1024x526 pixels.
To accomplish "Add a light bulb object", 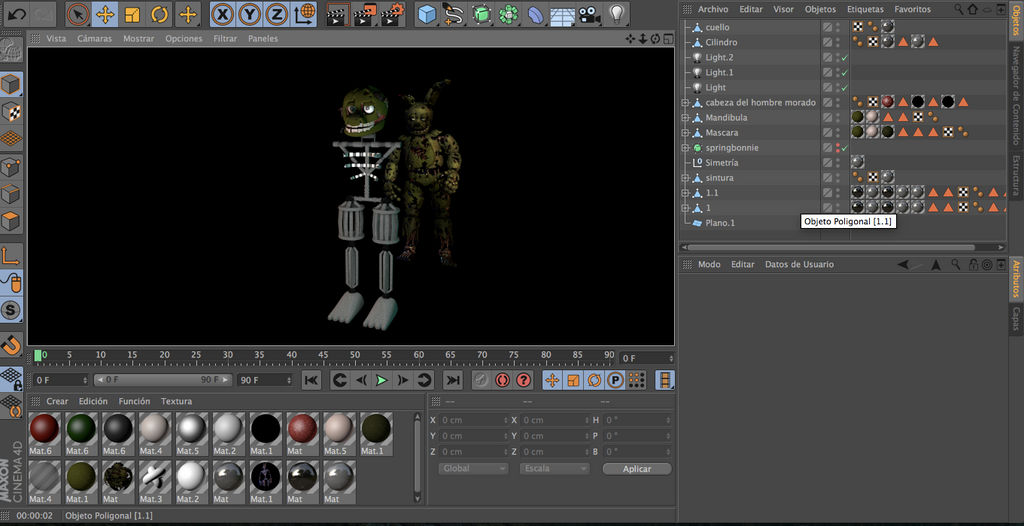I will [x=616, y=14].
